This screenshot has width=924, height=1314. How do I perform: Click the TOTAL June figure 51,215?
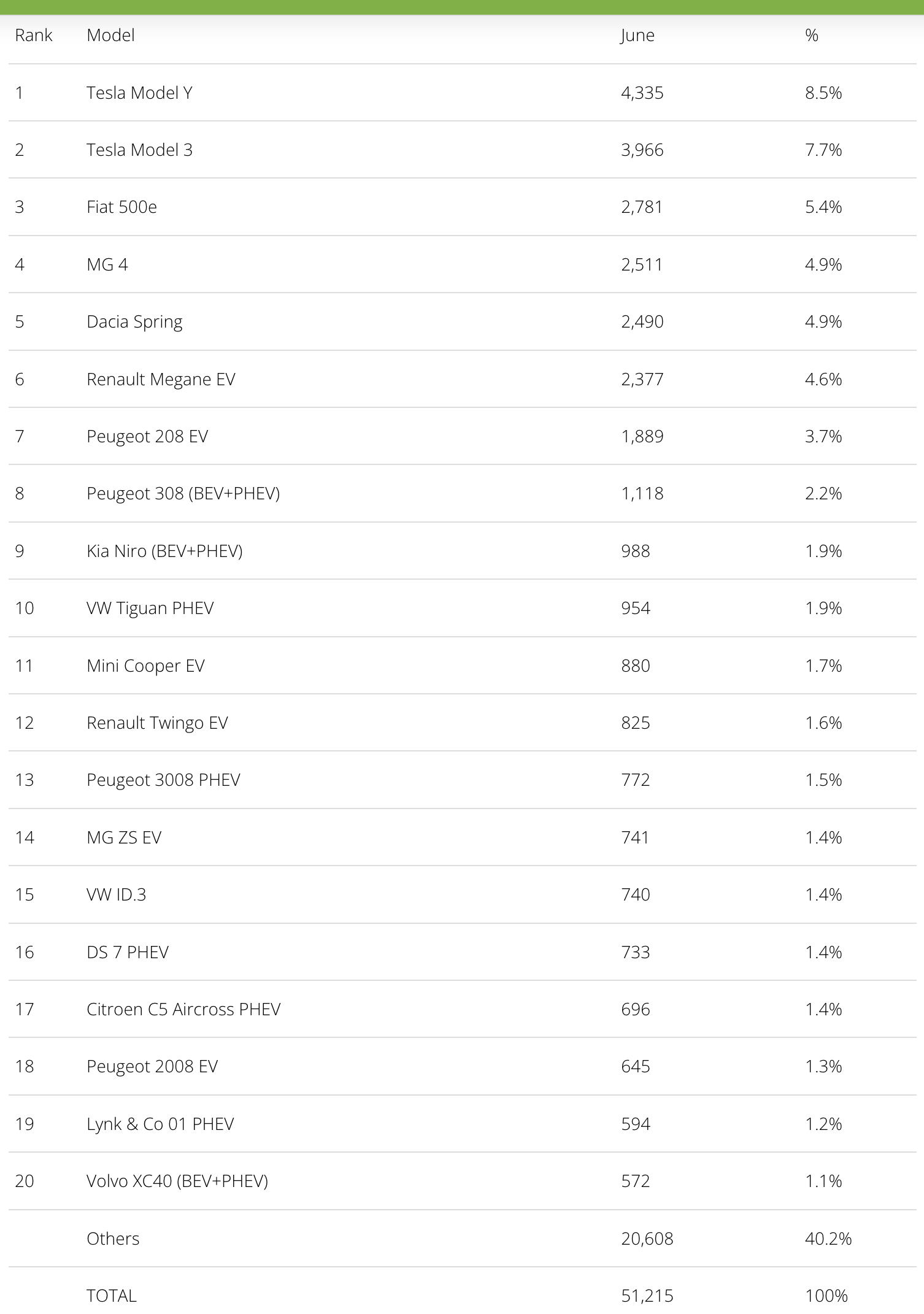coord(647,1296)
